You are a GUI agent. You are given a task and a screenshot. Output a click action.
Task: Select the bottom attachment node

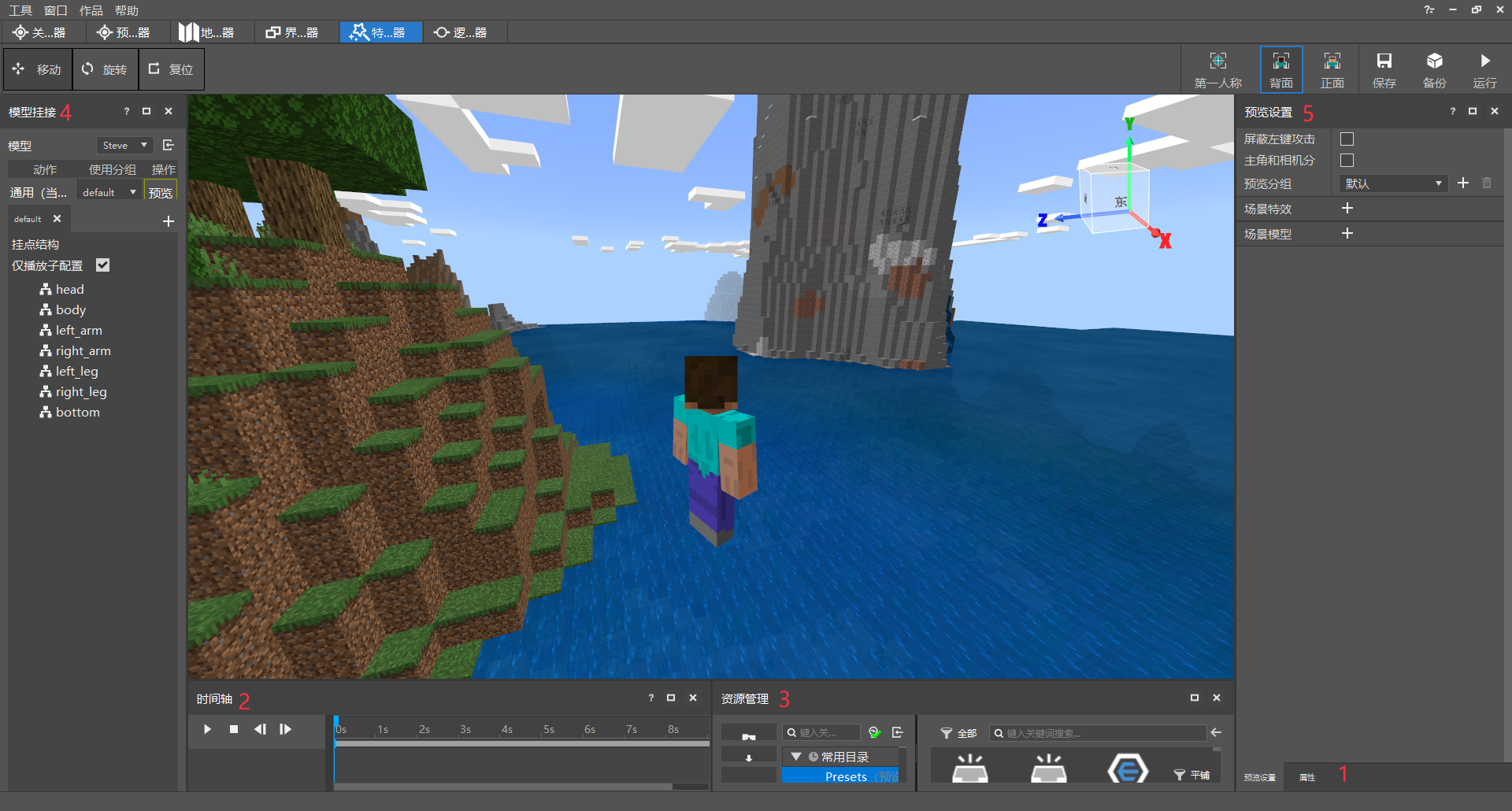tap(70, 412)
